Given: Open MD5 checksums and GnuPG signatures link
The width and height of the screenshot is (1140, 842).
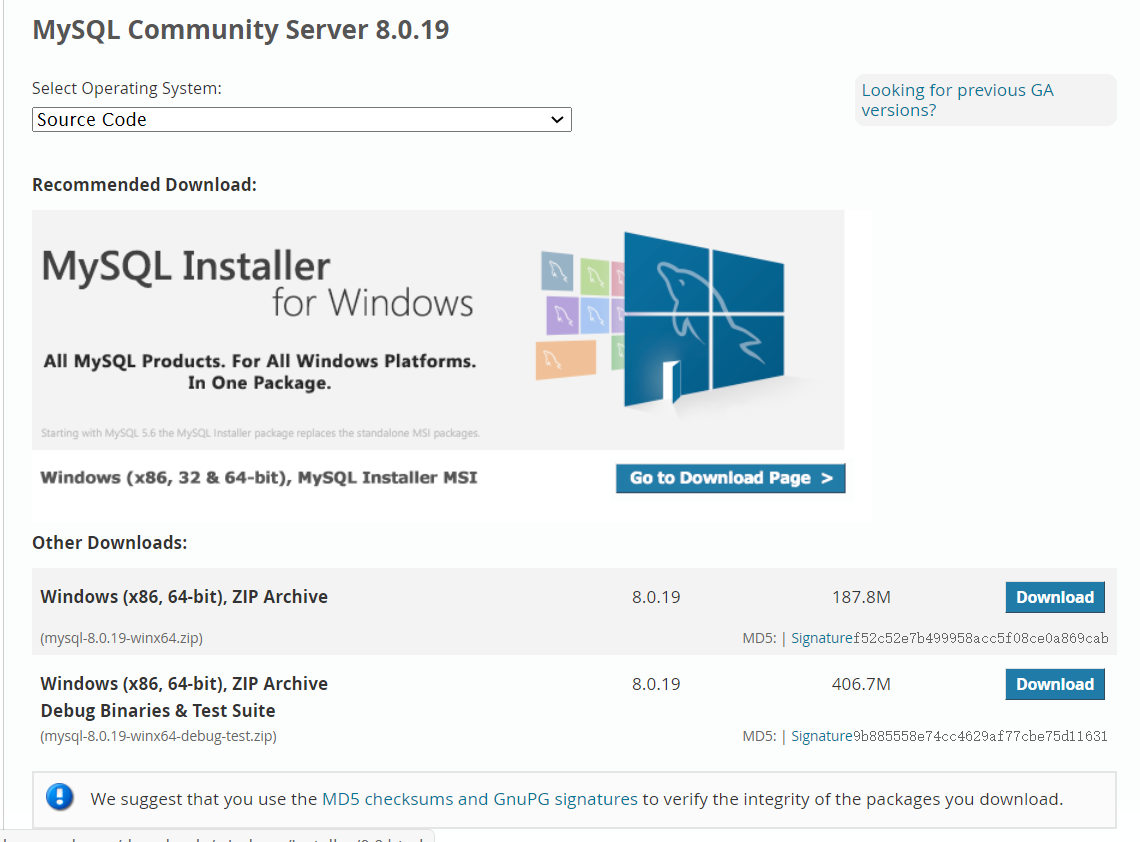Looking at the screenshot, I should coord(479,799).
